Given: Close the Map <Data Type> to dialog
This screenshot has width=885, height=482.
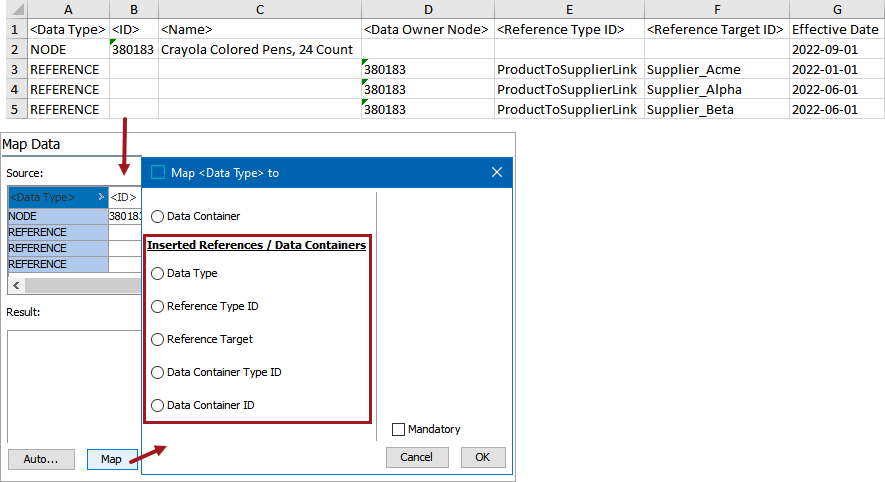Looking at the screenshot, I should click(497, 172).
